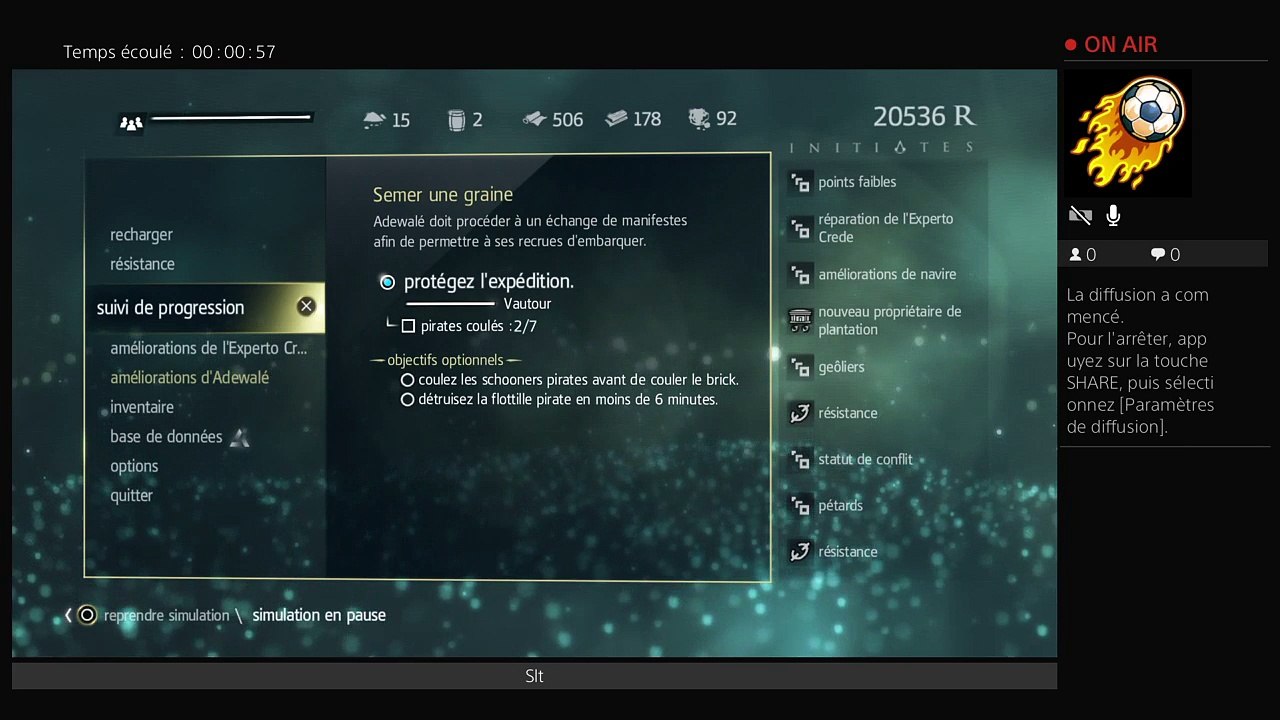
Task: Click the icon beside pétards
Action: (799, 505)
